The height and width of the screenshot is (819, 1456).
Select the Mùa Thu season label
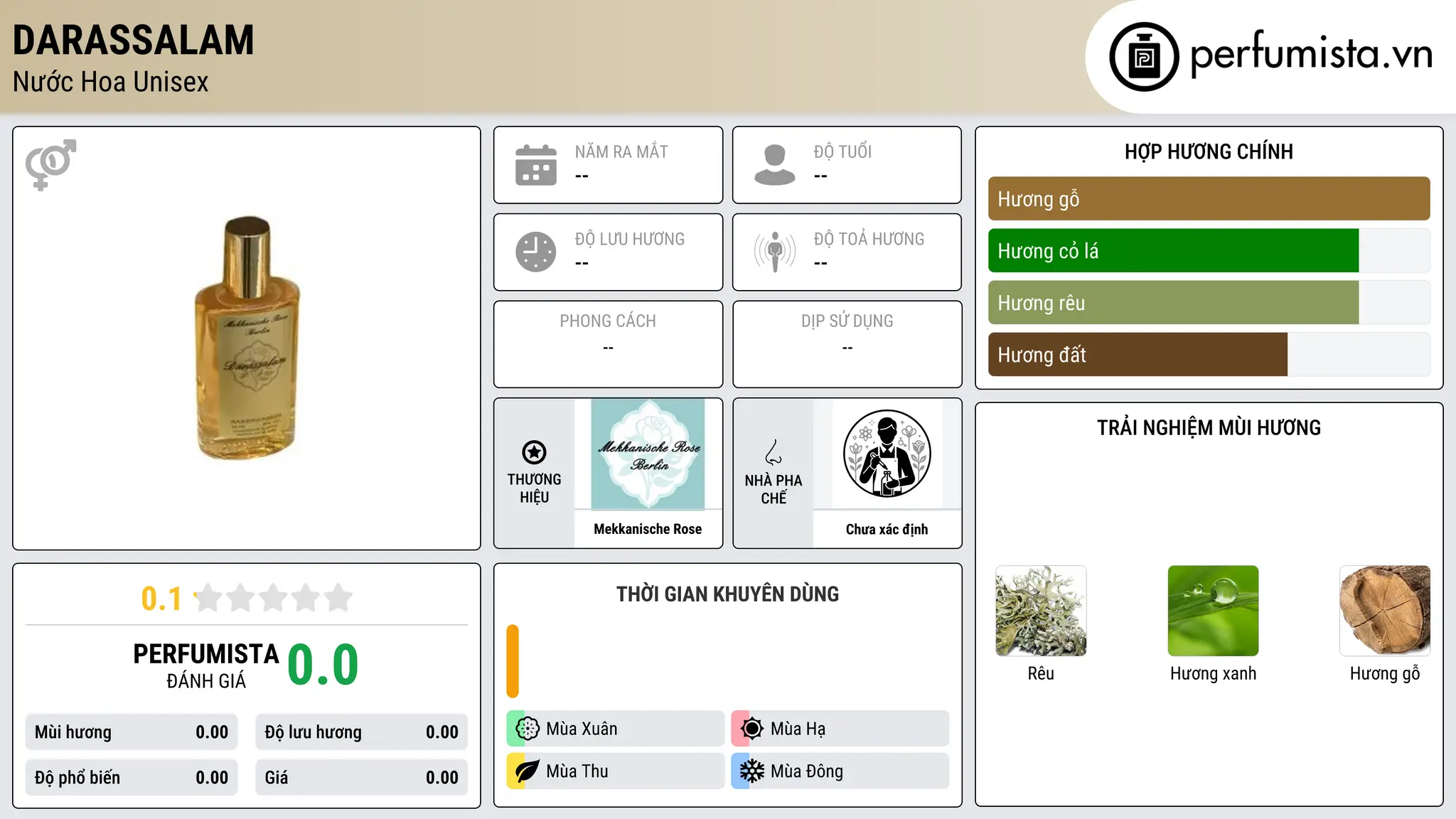tap(577, 771)
